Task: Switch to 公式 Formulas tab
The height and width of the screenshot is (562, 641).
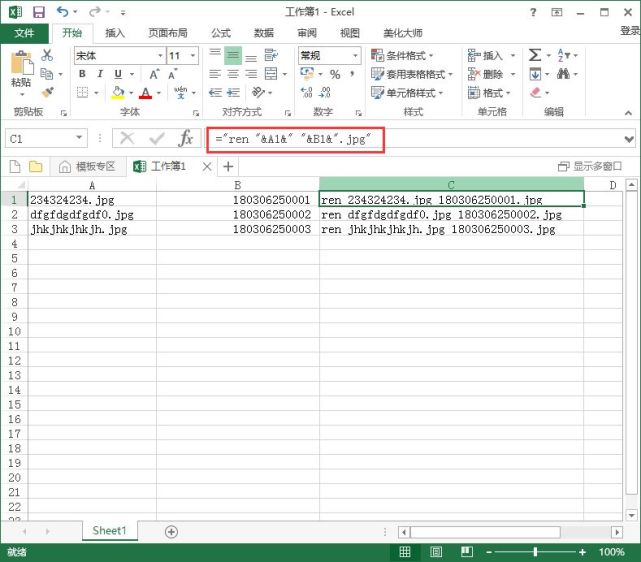Action: coord(221,33)
